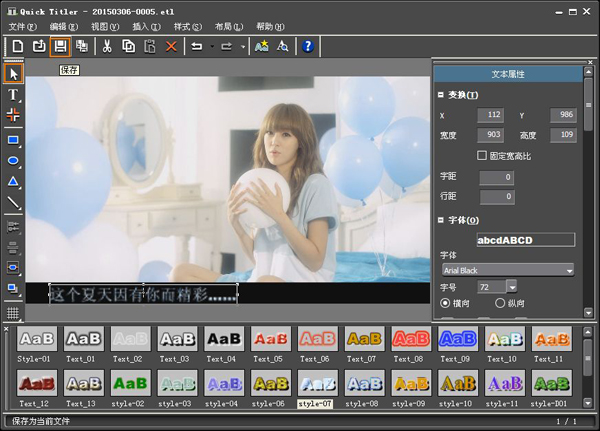This screenshot has height=431, width=600.
Task: Click the 宽度 field showing 903
Action: [491, 135]
